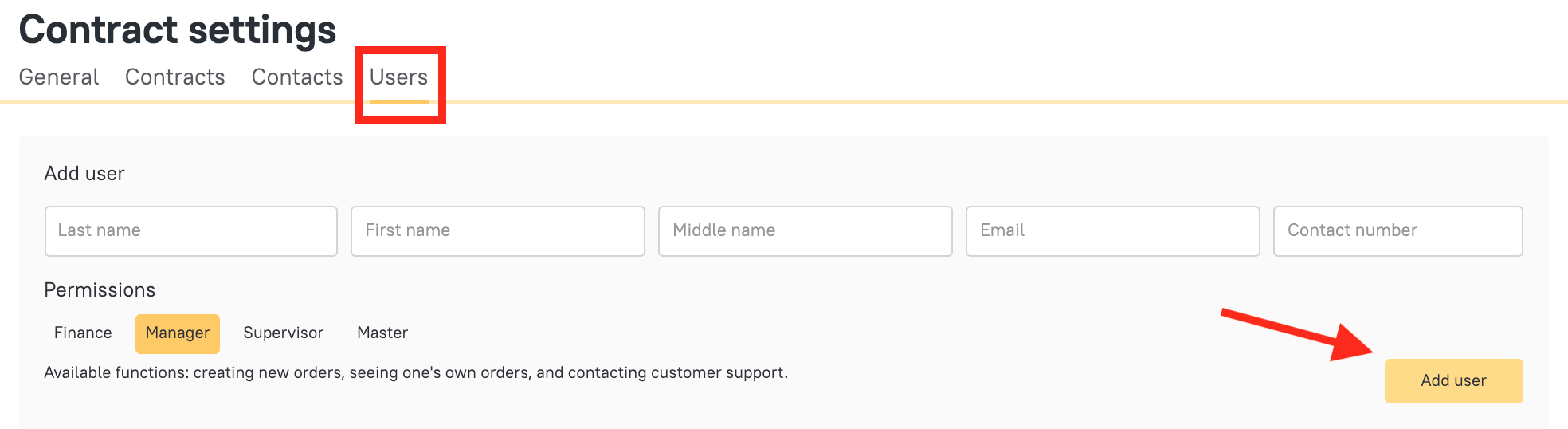Image resolution: width=1568 pixels, height=429 pixels.
Task: Focus the First name field
Action: click(x=497, y=231)
